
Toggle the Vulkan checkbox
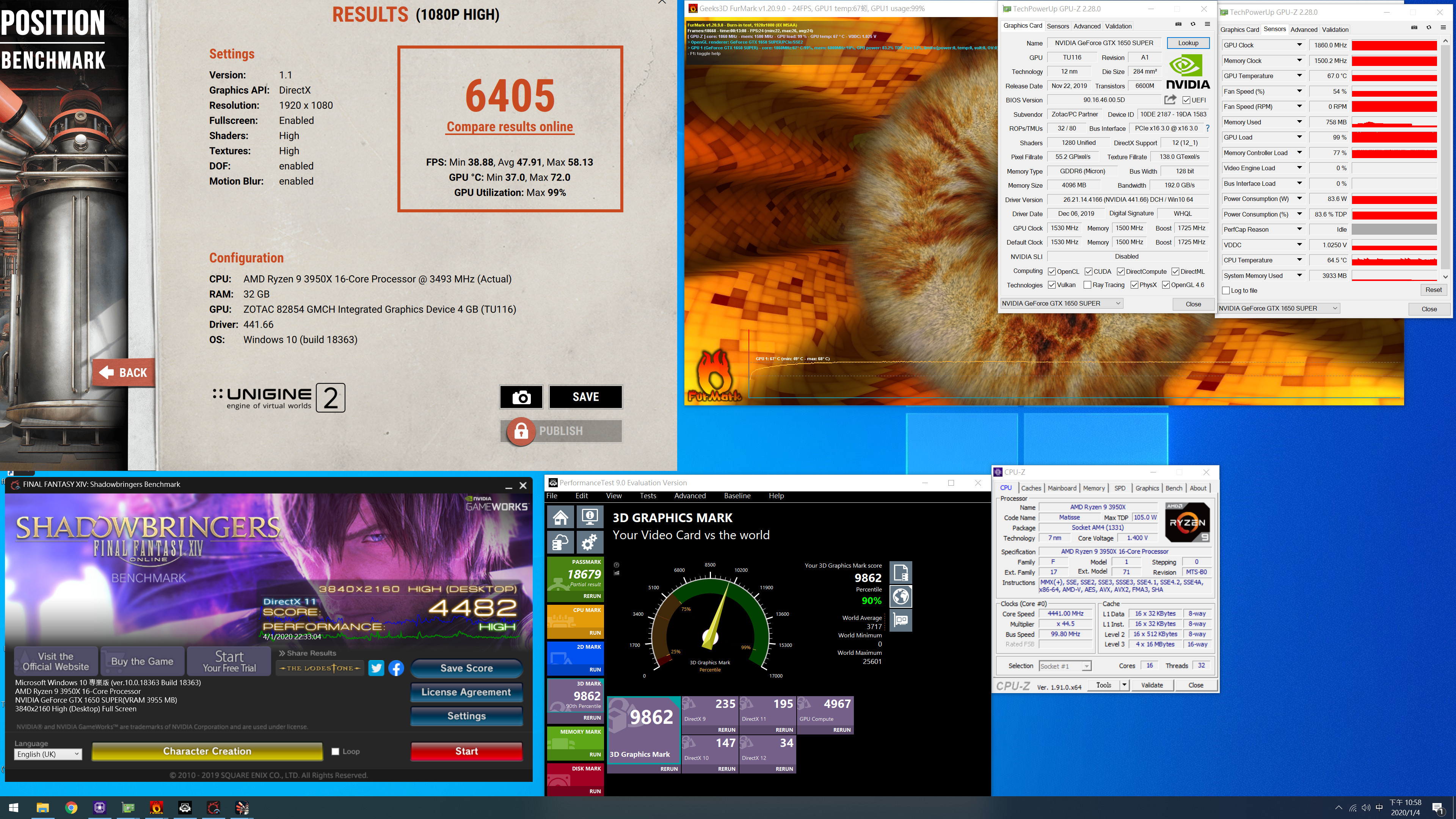(1052, 286)
